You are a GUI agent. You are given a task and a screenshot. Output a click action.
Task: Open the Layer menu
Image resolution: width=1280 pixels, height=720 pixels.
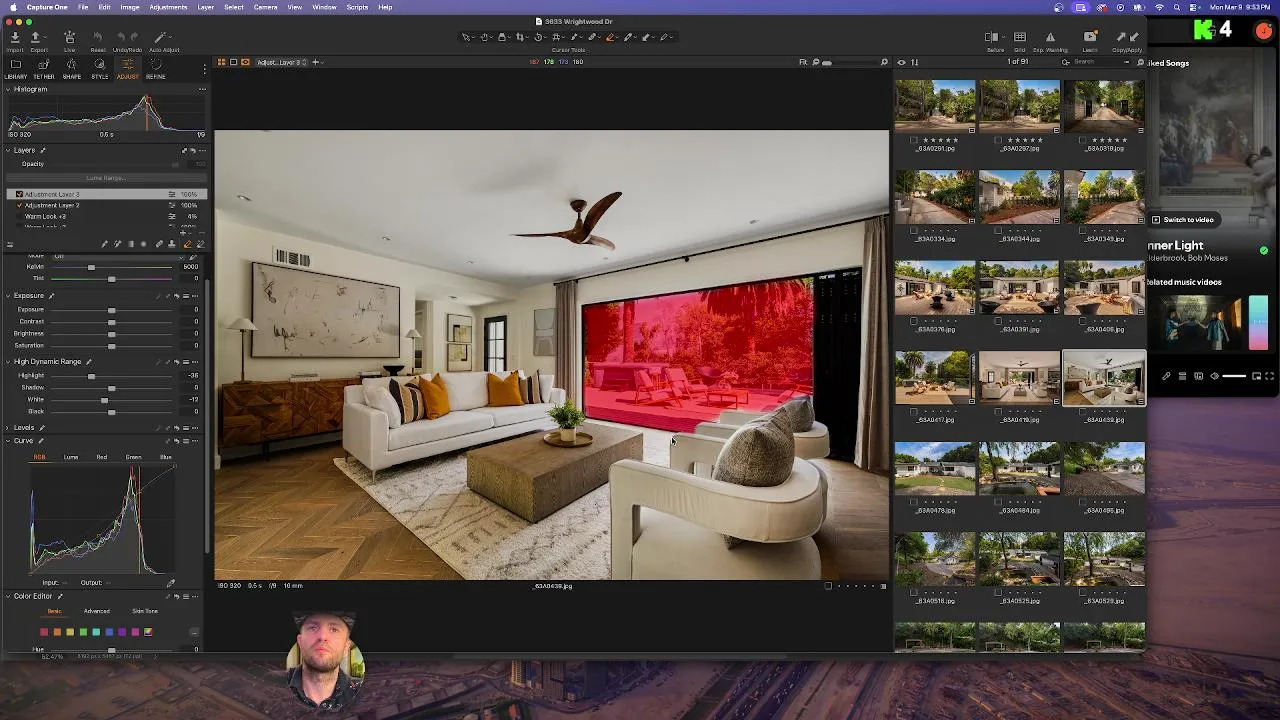205,7
